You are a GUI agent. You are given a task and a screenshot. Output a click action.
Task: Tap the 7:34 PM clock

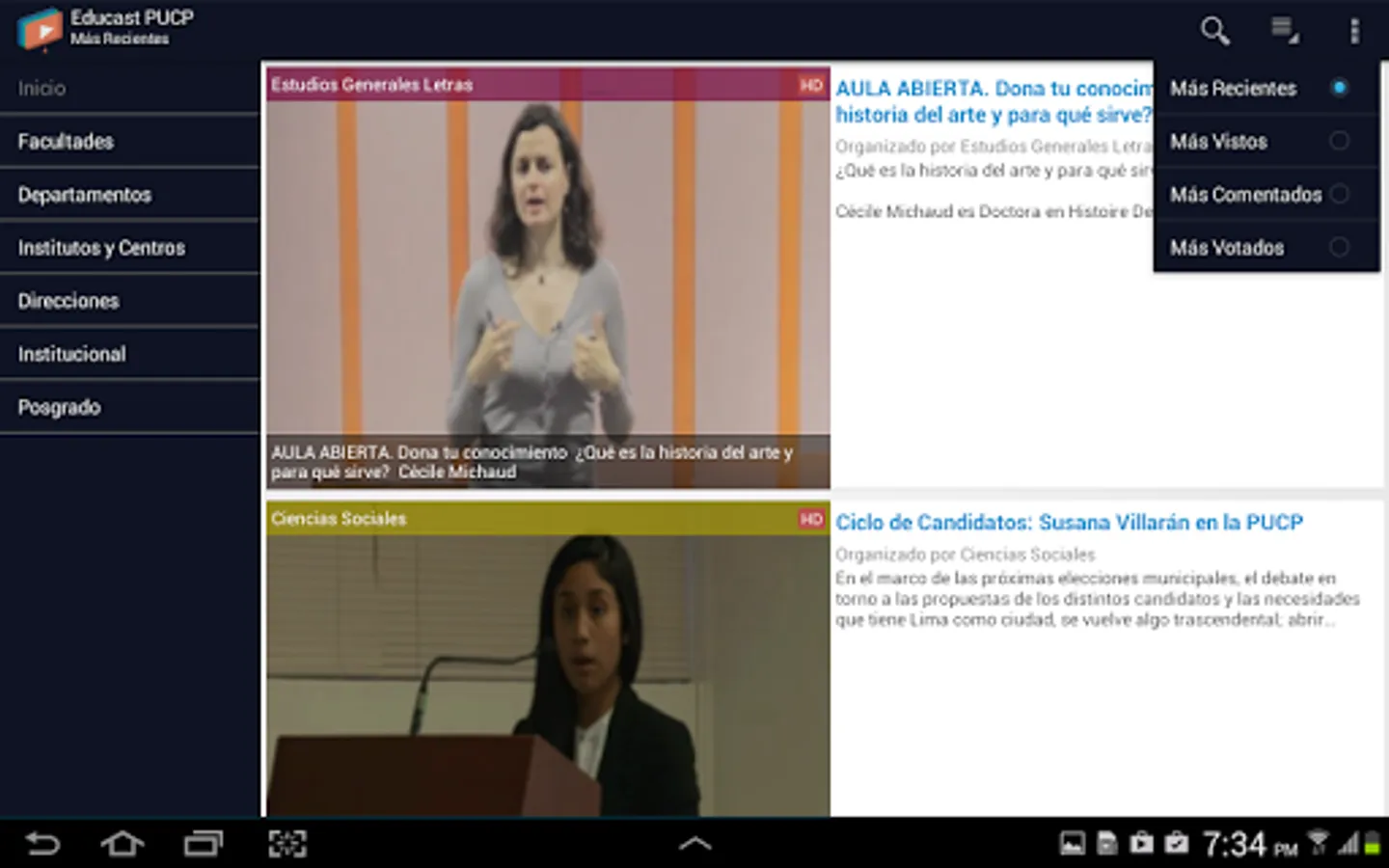point(1250,845)
